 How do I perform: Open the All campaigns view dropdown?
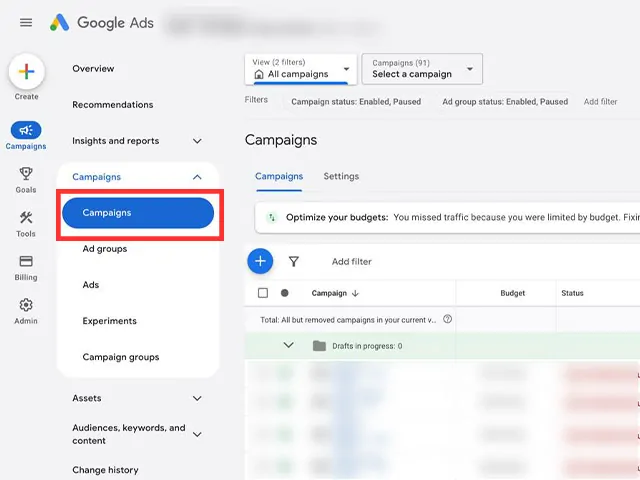[301, 69]
